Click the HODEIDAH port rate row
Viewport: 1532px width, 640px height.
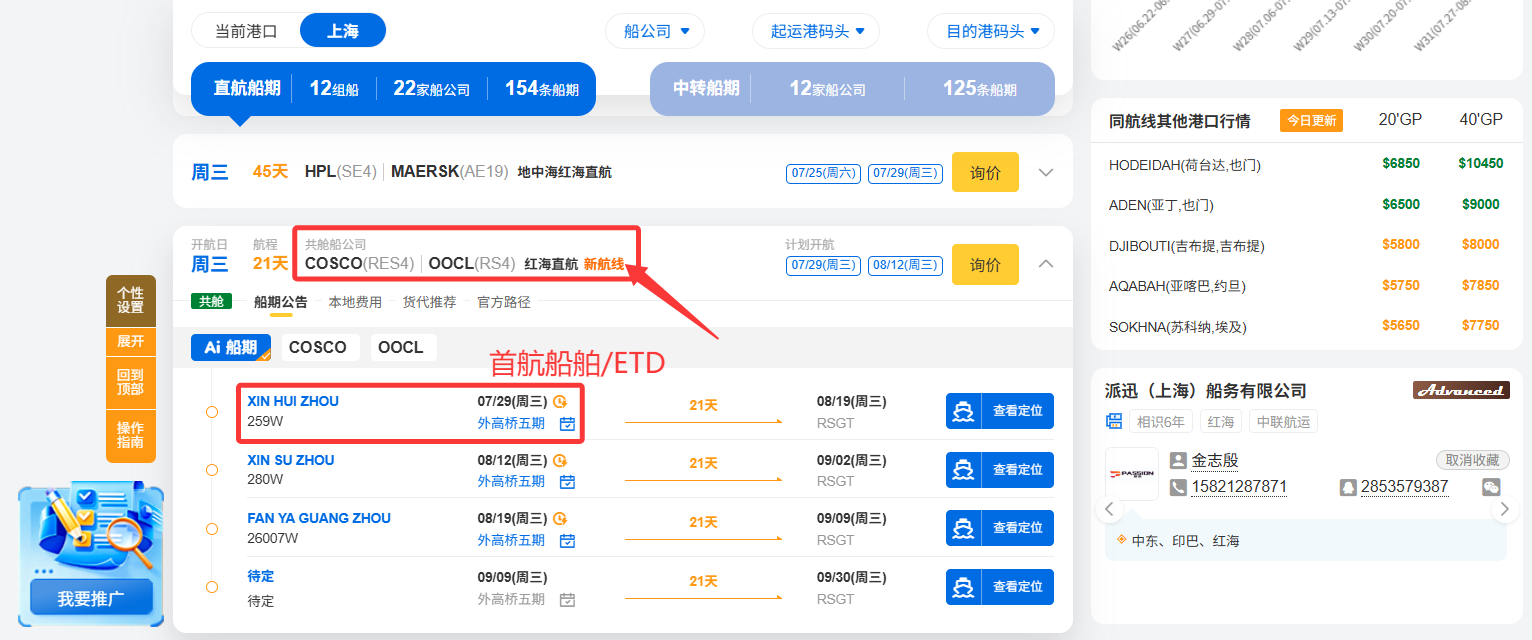(1306, 164)
